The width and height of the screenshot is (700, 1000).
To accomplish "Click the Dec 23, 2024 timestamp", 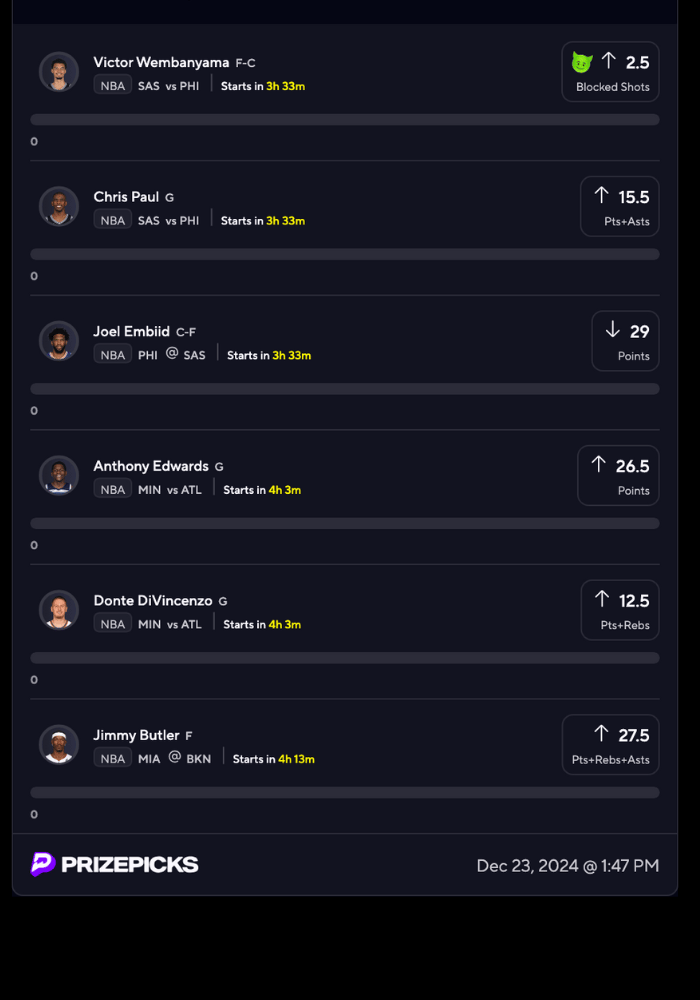I will (567, 865).
